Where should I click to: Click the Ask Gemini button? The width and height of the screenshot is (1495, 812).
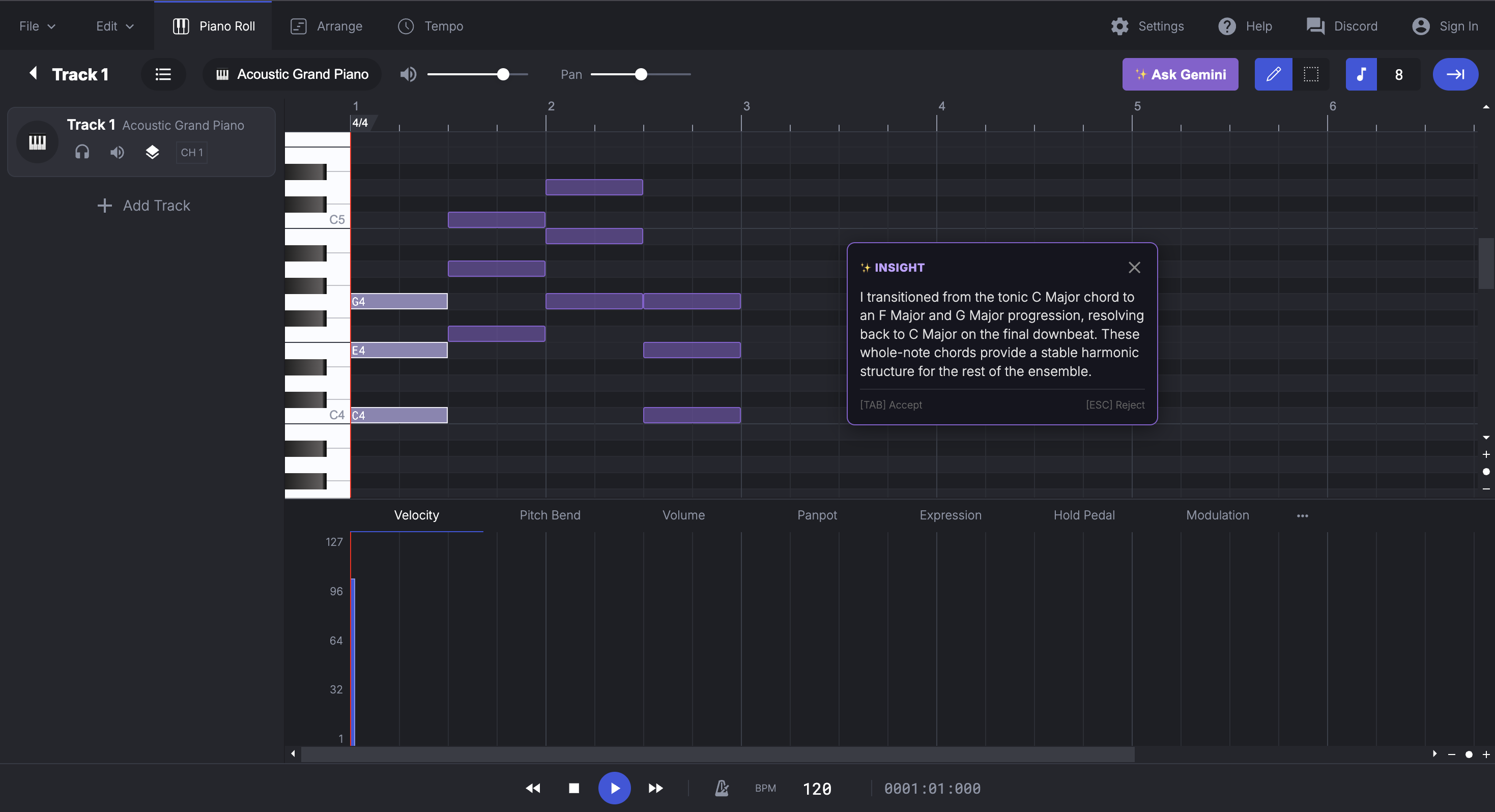[x=1180, y=74]
